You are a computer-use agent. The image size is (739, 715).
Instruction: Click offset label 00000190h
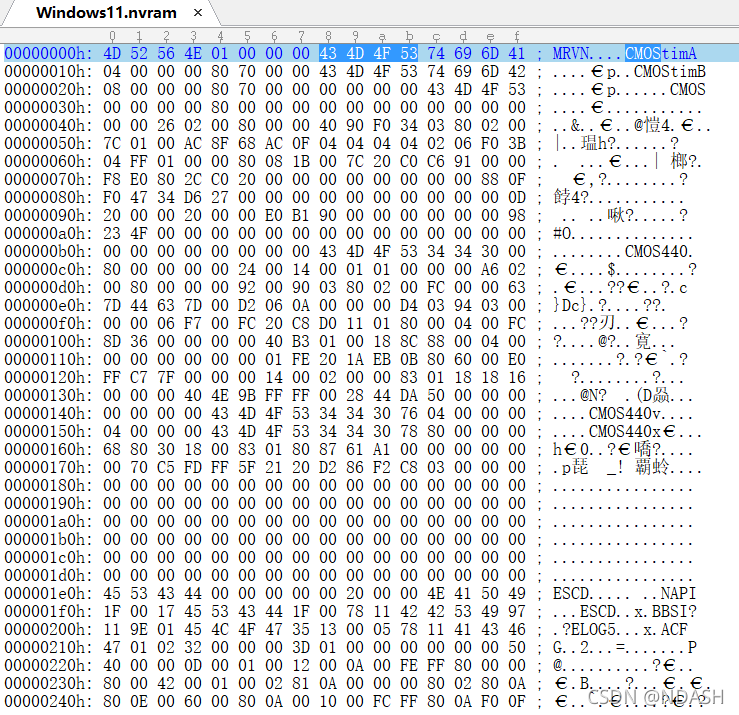pyautogui.click(x=48, y=503)
